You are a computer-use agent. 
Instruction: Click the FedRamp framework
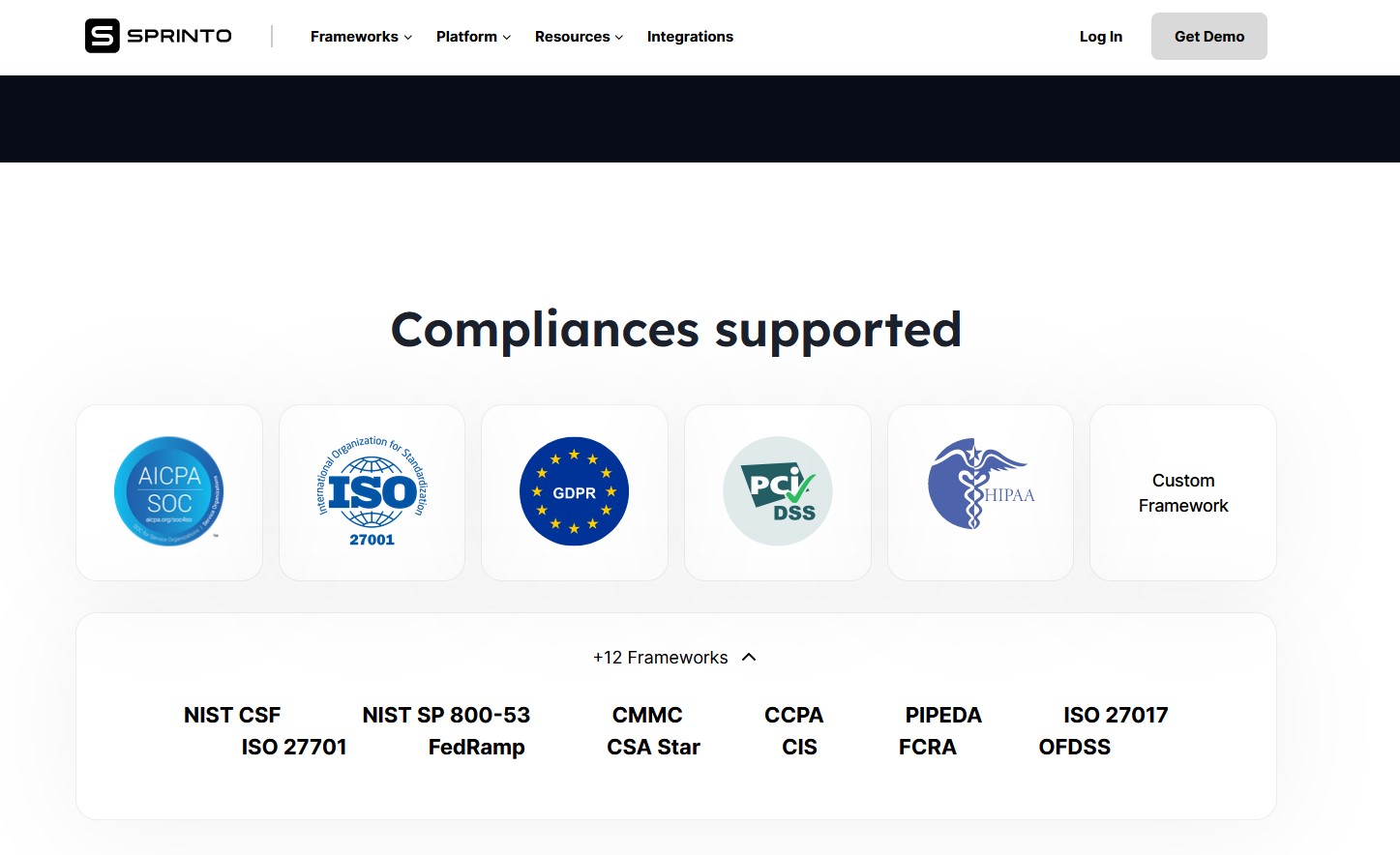click(477, 747)
